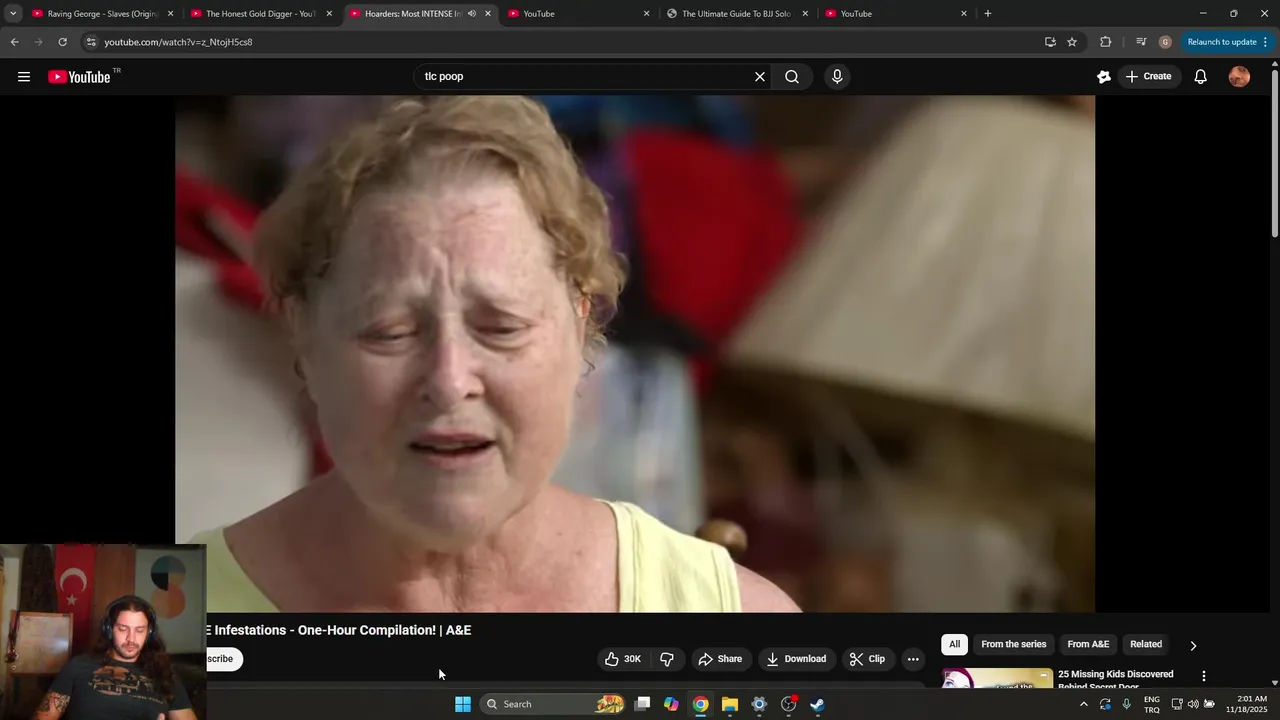1280x720 pixels.
Task: Click the Create button
Action: [1148, 77]
